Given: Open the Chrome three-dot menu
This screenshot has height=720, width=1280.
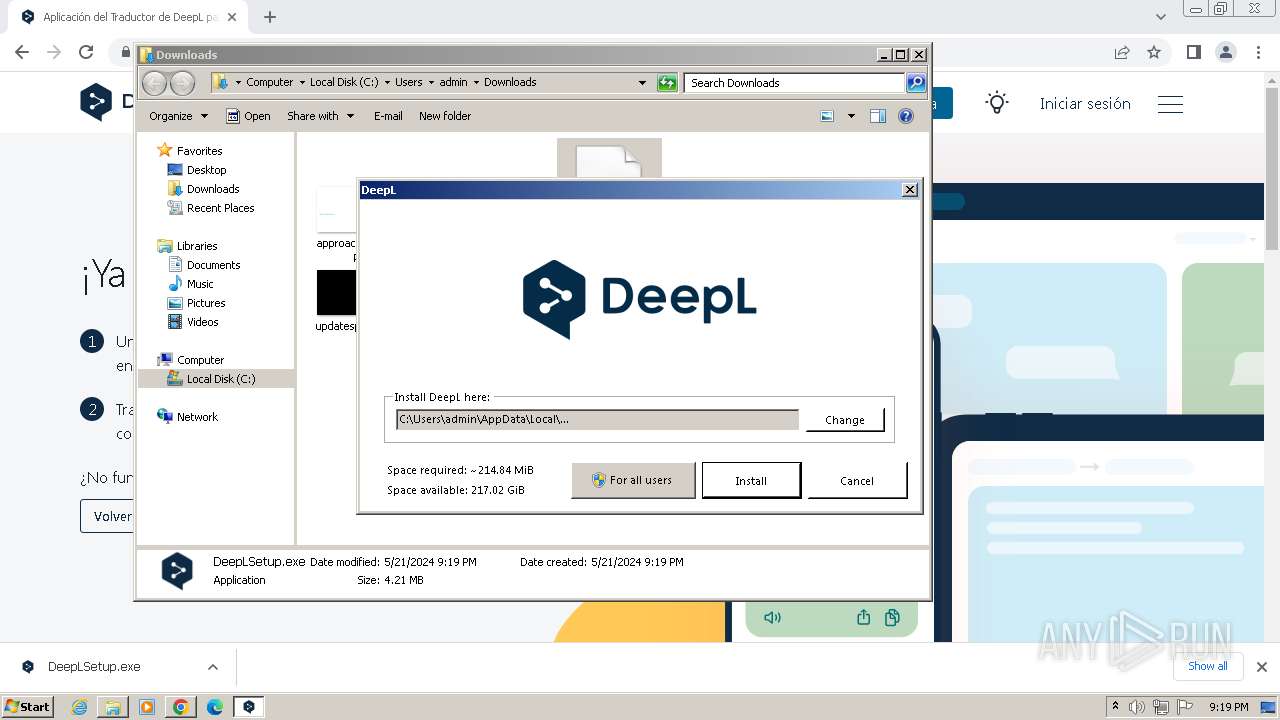Looking at the screenshot, I should click(1256, 52).
